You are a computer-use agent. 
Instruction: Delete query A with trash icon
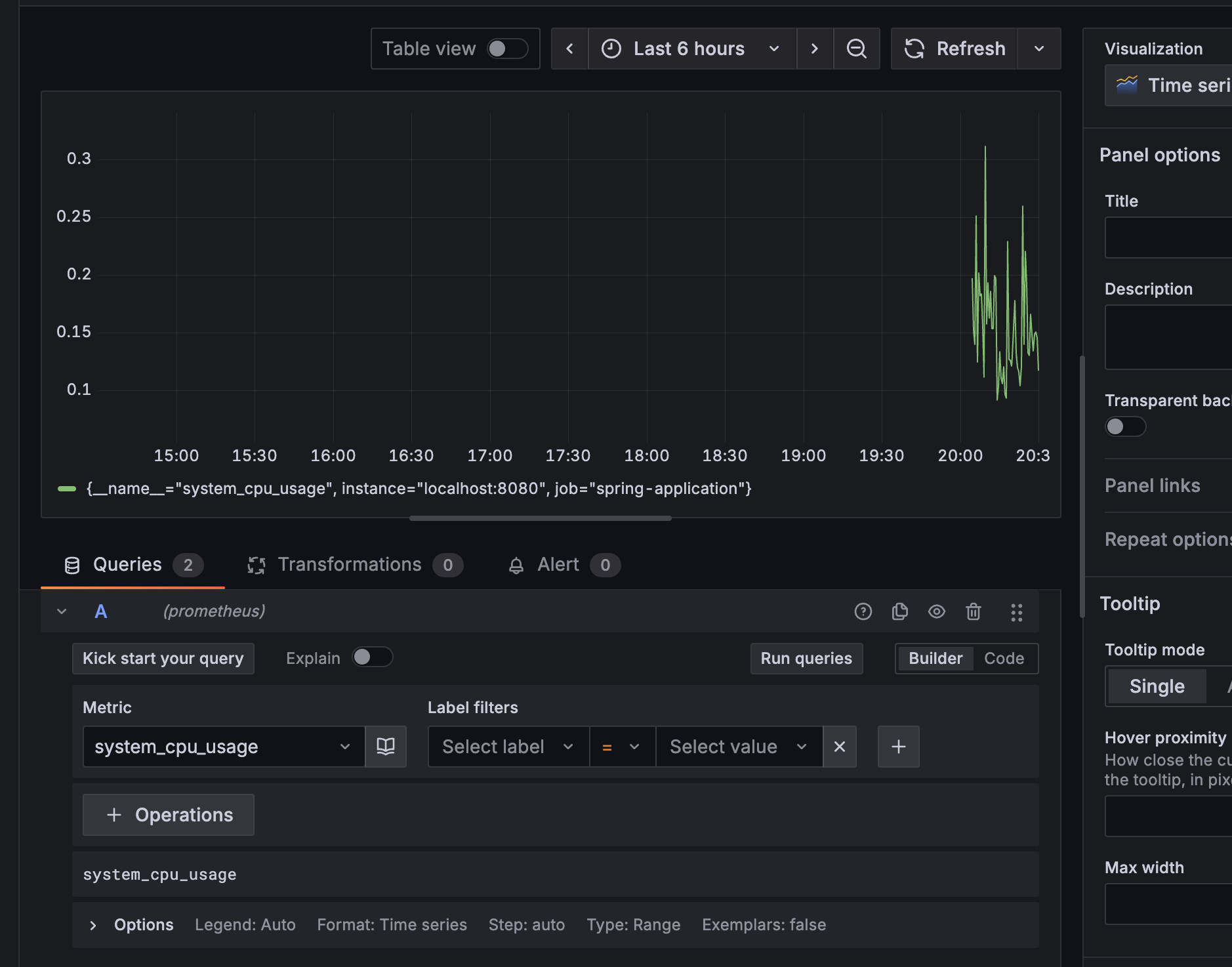coord(974,611)
